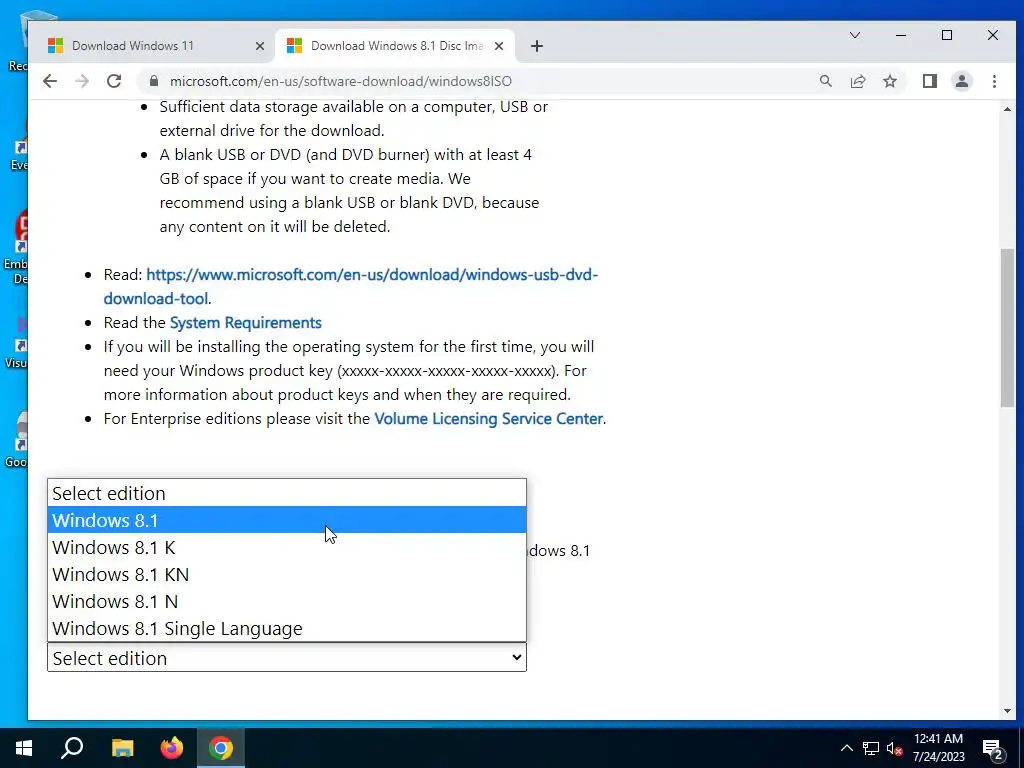Maximize the Chrome window

(946, 35)
